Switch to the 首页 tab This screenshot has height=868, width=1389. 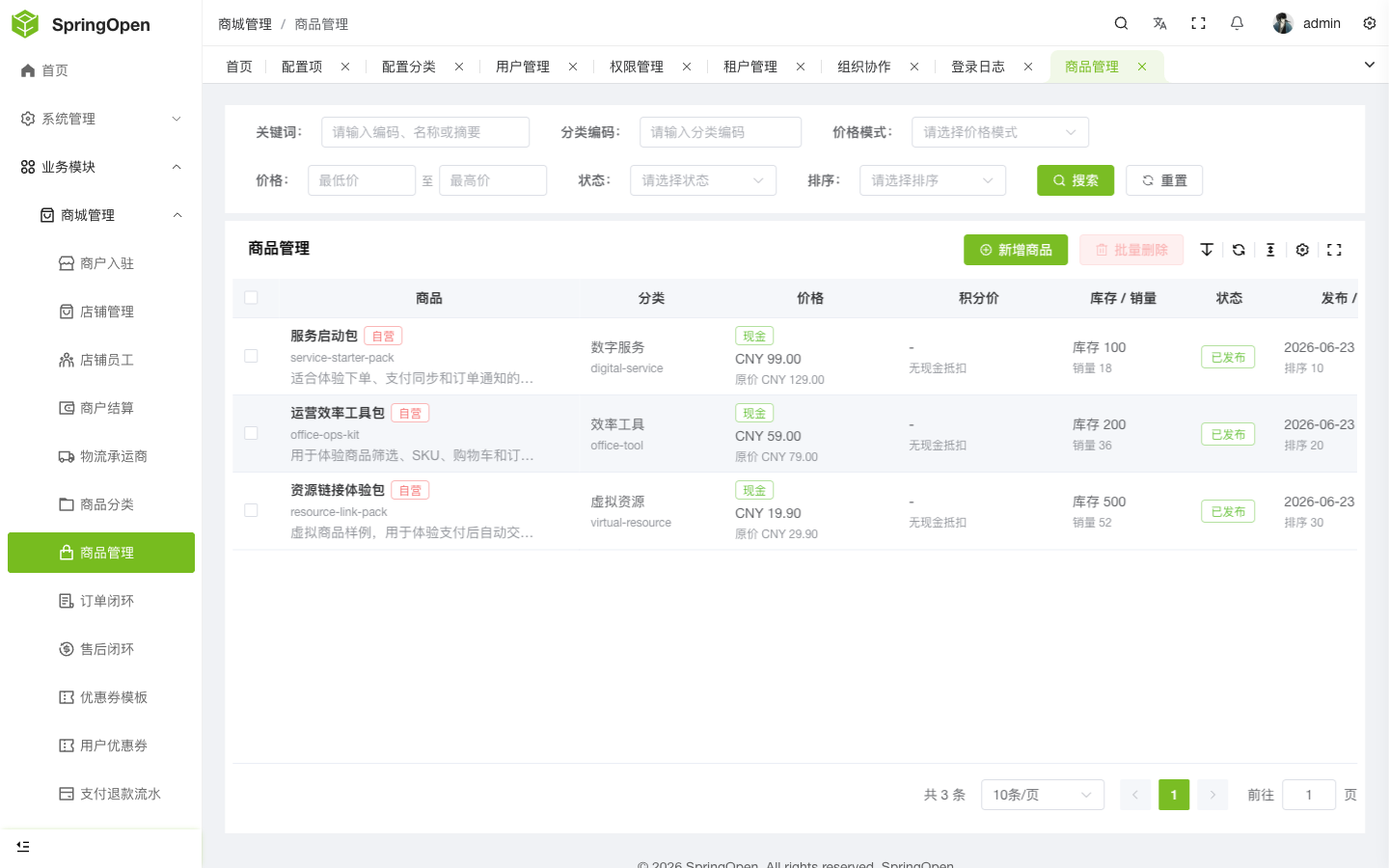click(239, 67)
